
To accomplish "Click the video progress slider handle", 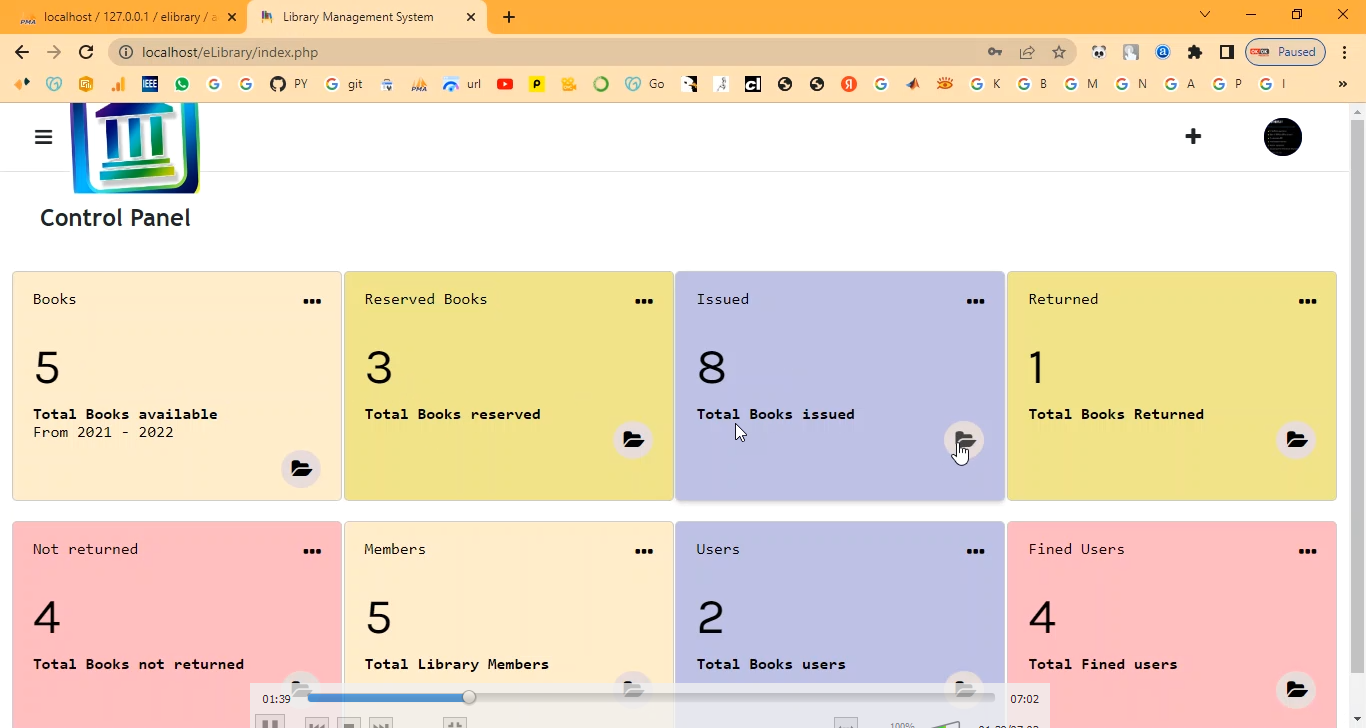I will tap(469, 697).
